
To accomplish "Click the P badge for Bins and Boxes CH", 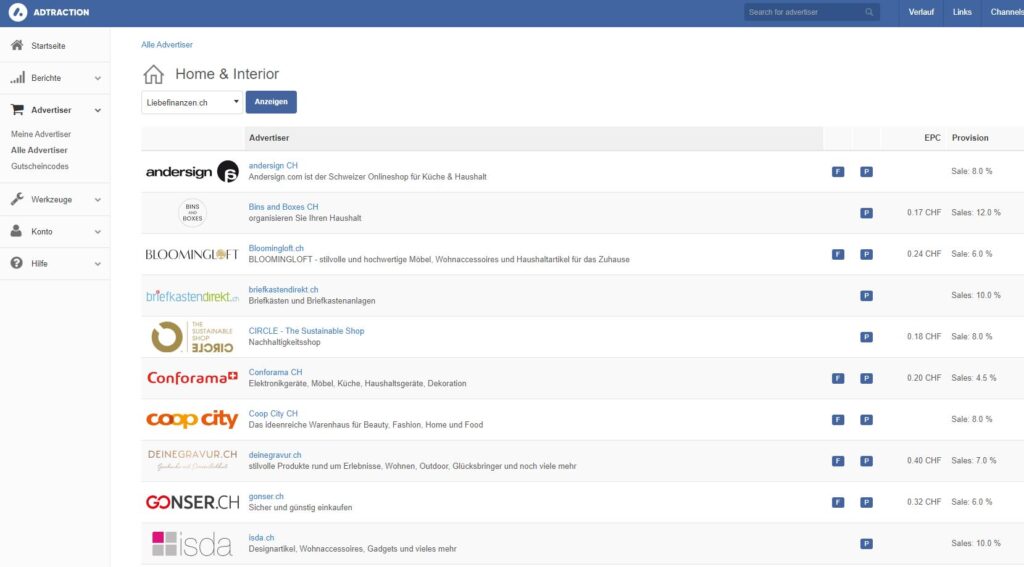I will tap(866, 213).
